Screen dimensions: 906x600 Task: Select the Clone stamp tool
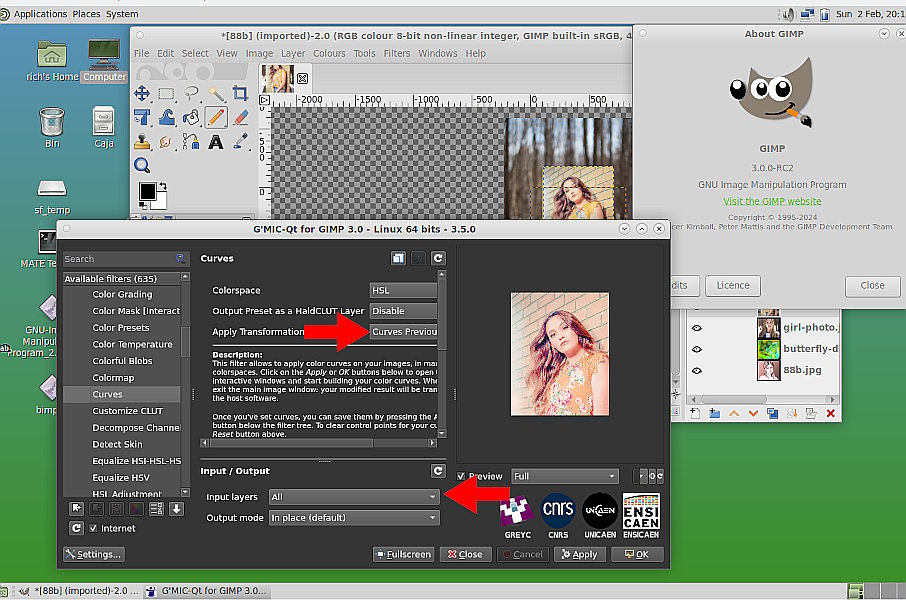tap(142, 141)
